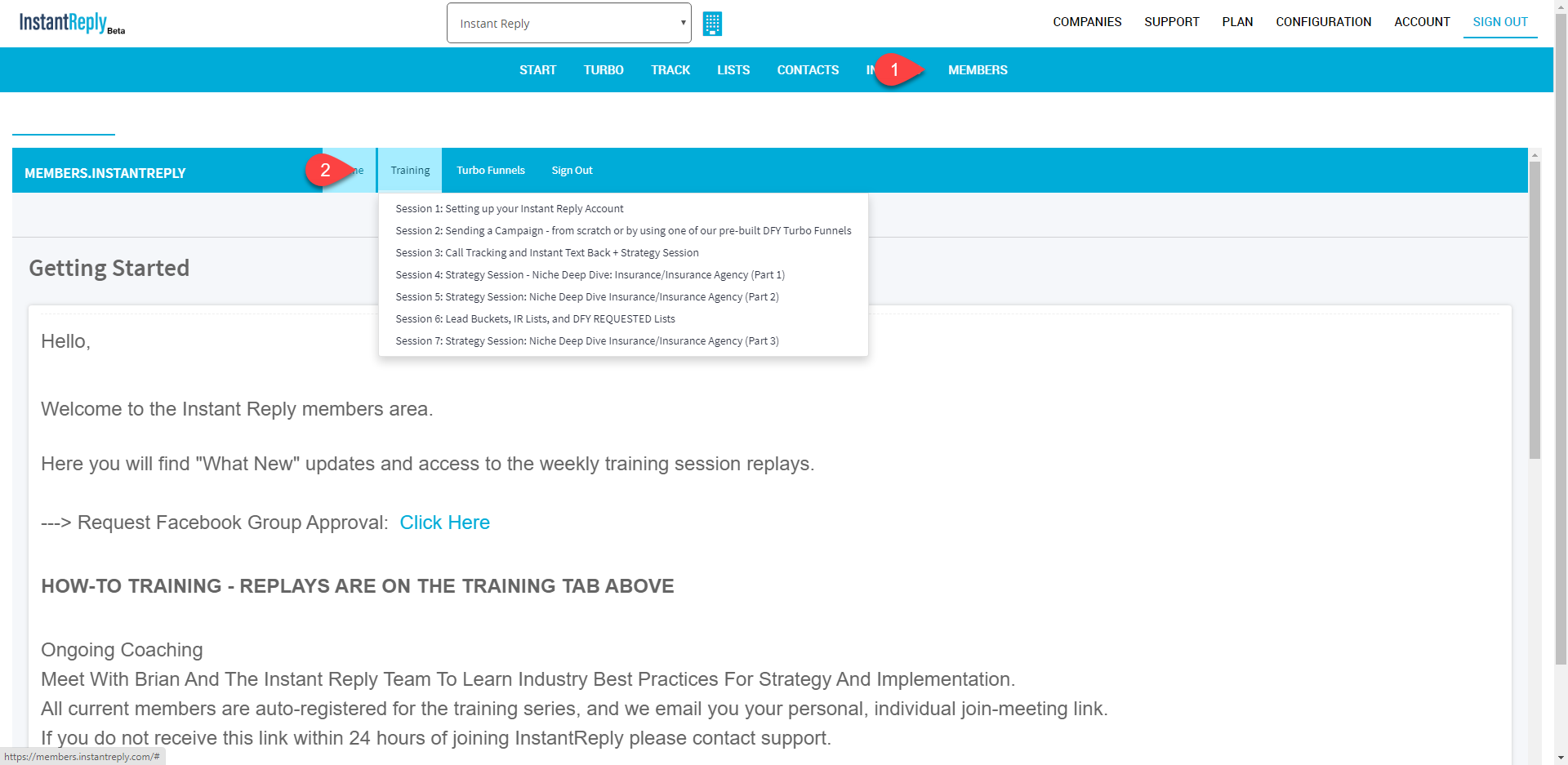Click the inner members frame scrollbar thumb
1568x765 pixels.
pos(1535,310)
